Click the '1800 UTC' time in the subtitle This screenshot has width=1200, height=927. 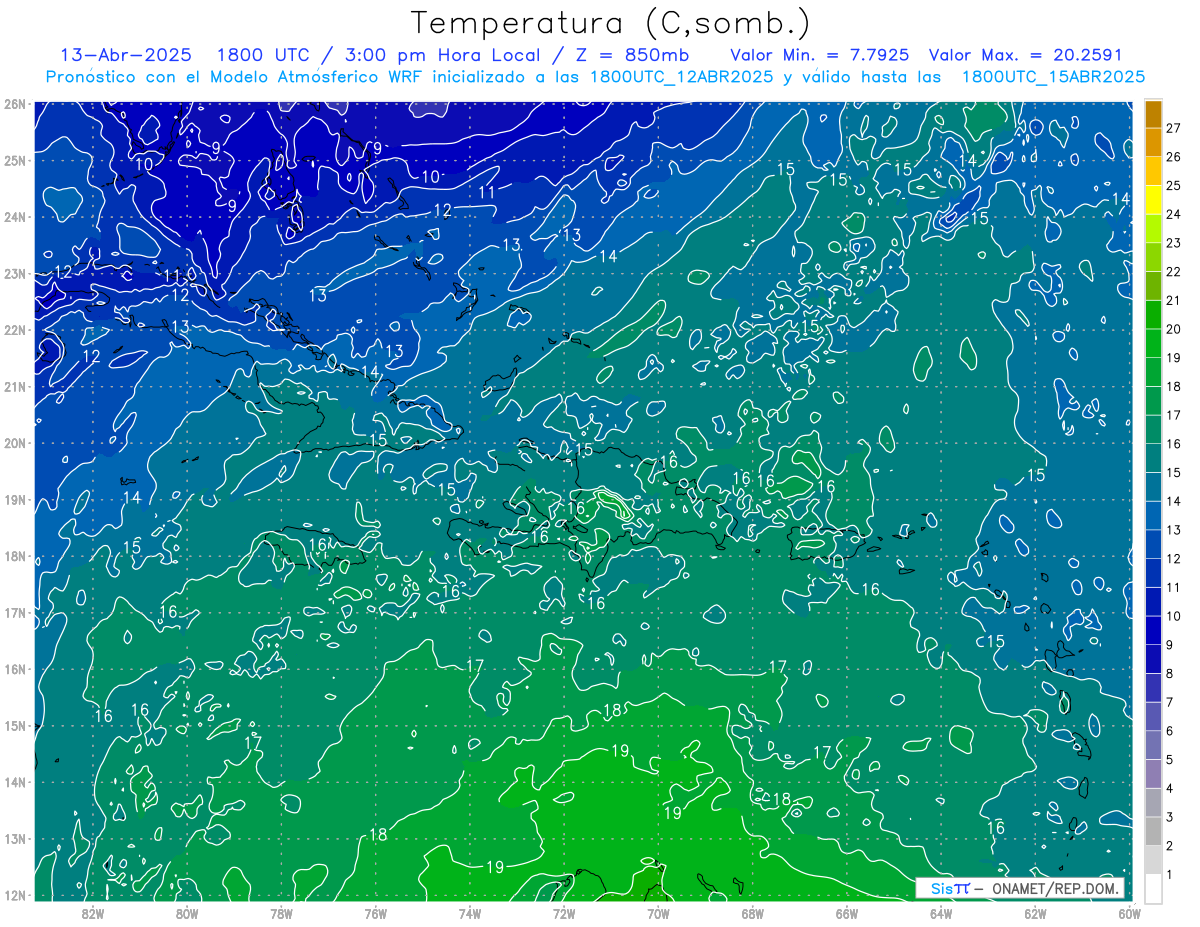(265, 55)
